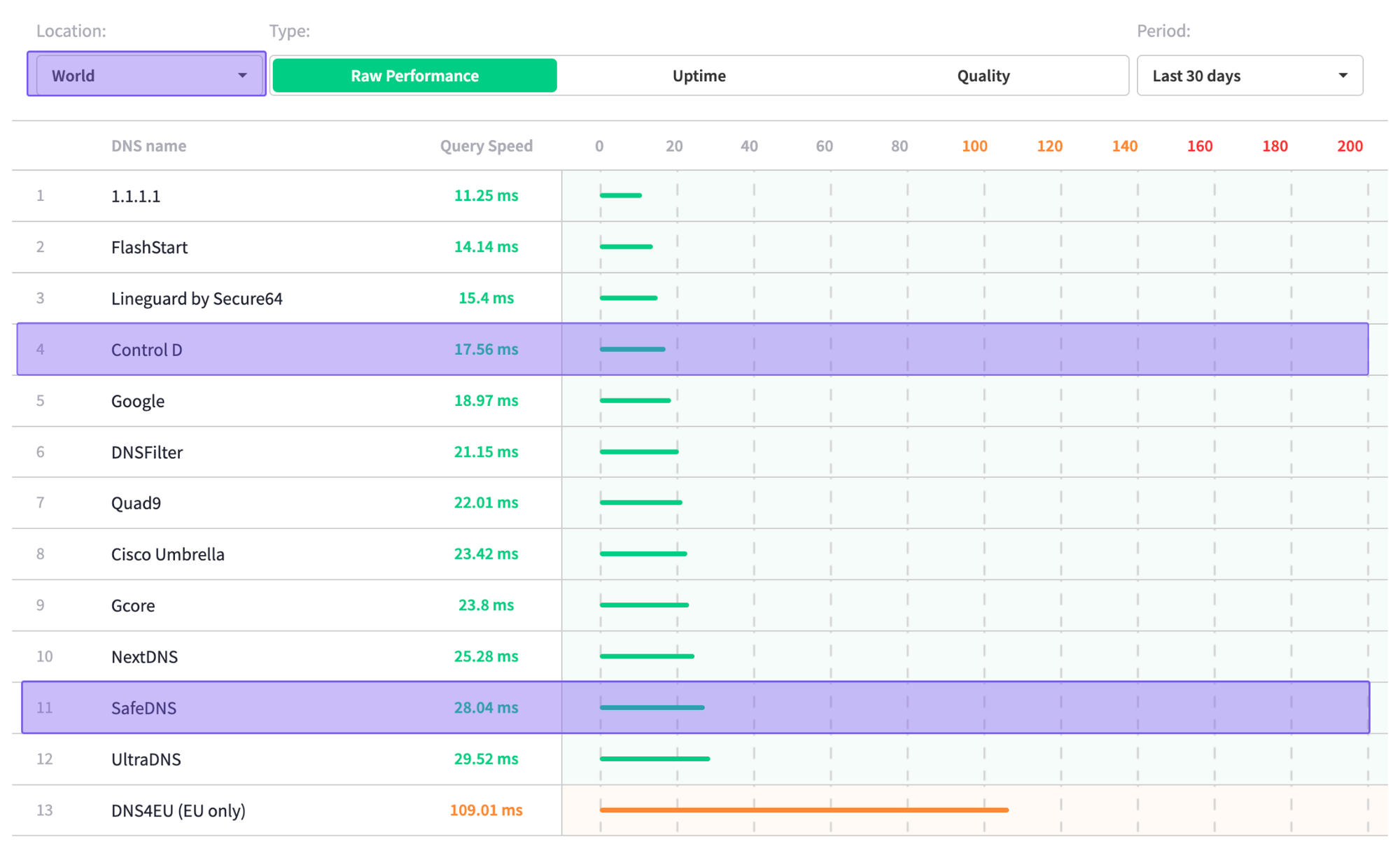Image resolution: width=1400 pixels, height=846 pixels.
Task: Switch to the Uptime tab
Action: (x=699, y=76)
